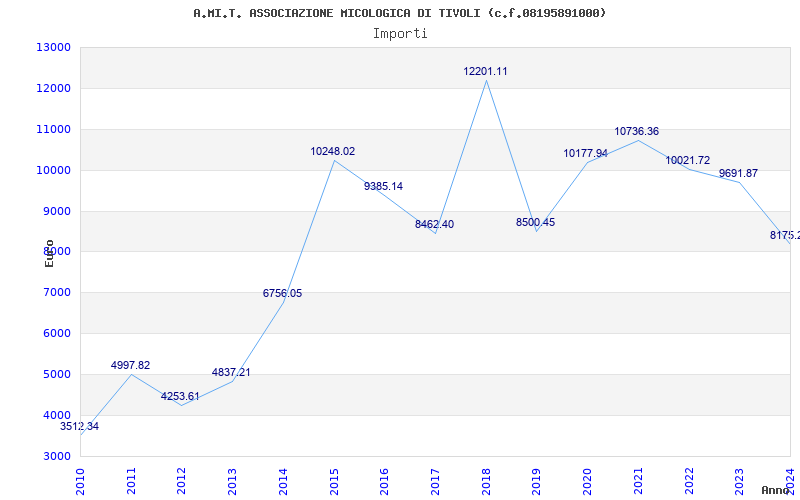
Task: Click the x-axis year 2017
Action: 435,481
